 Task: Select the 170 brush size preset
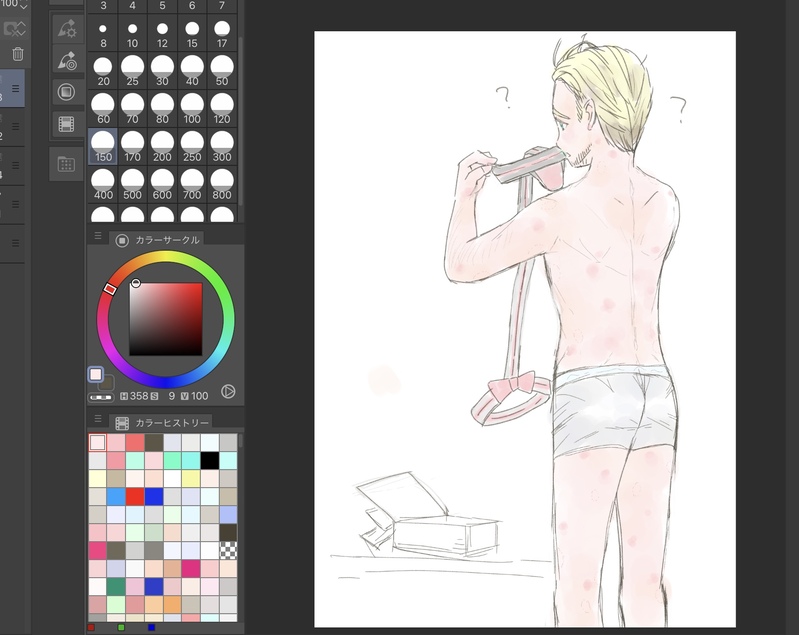click(x=132, y=147)
